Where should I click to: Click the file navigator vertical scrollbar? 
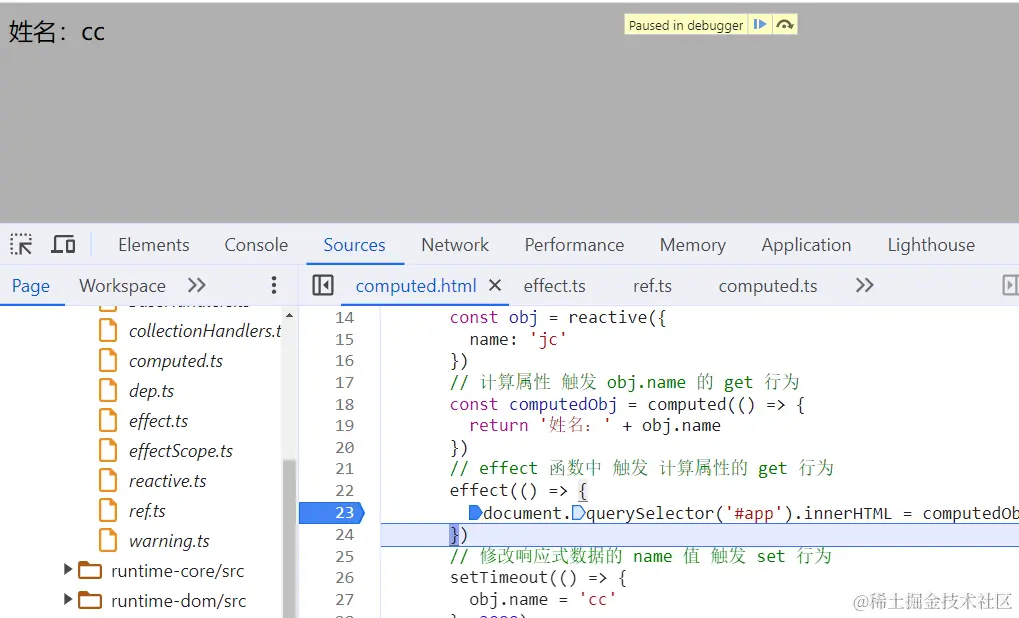289,538
